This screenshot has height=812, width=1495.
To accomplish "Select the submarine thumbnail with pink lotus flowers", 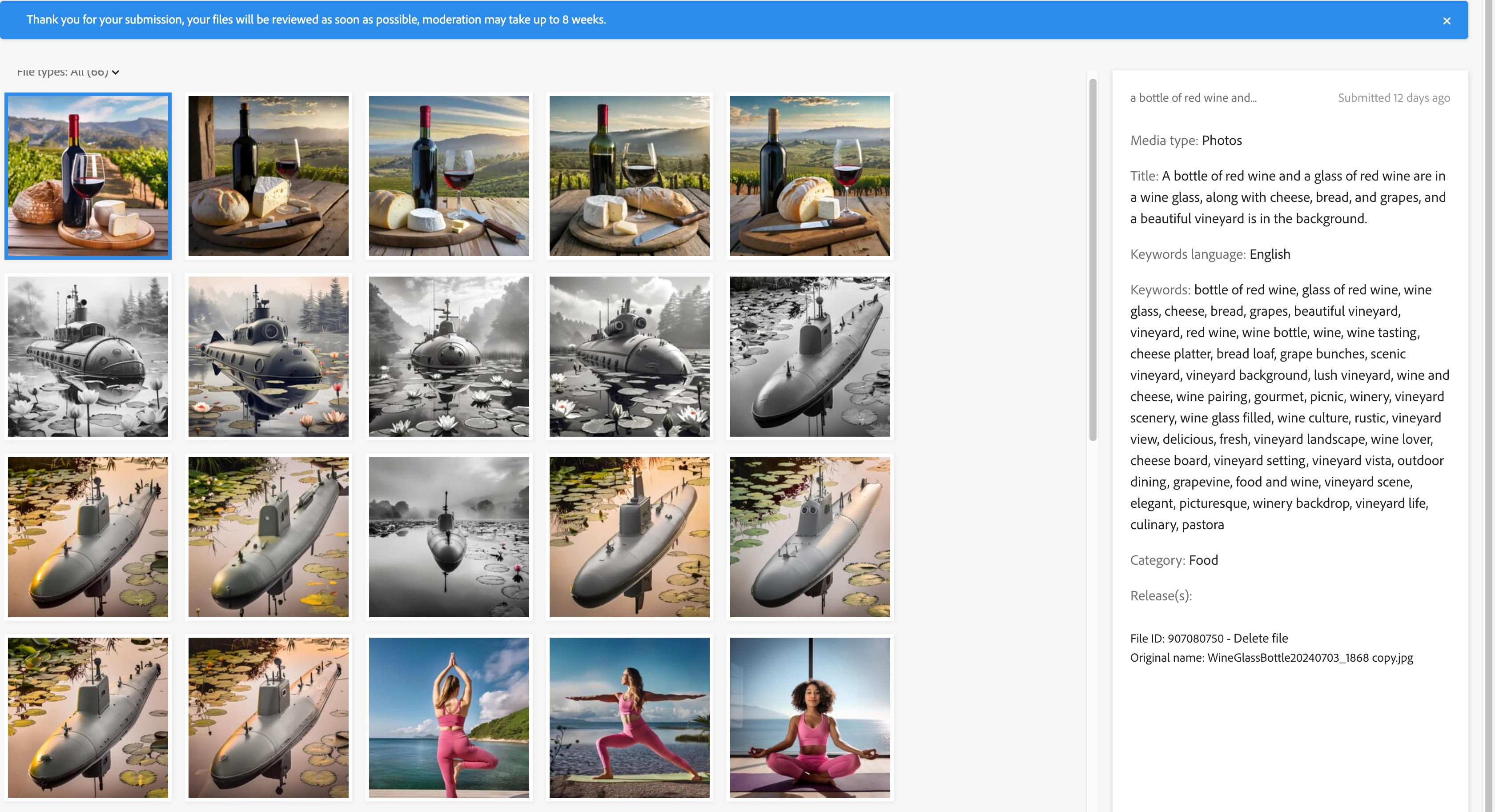I will click(268, 356).
